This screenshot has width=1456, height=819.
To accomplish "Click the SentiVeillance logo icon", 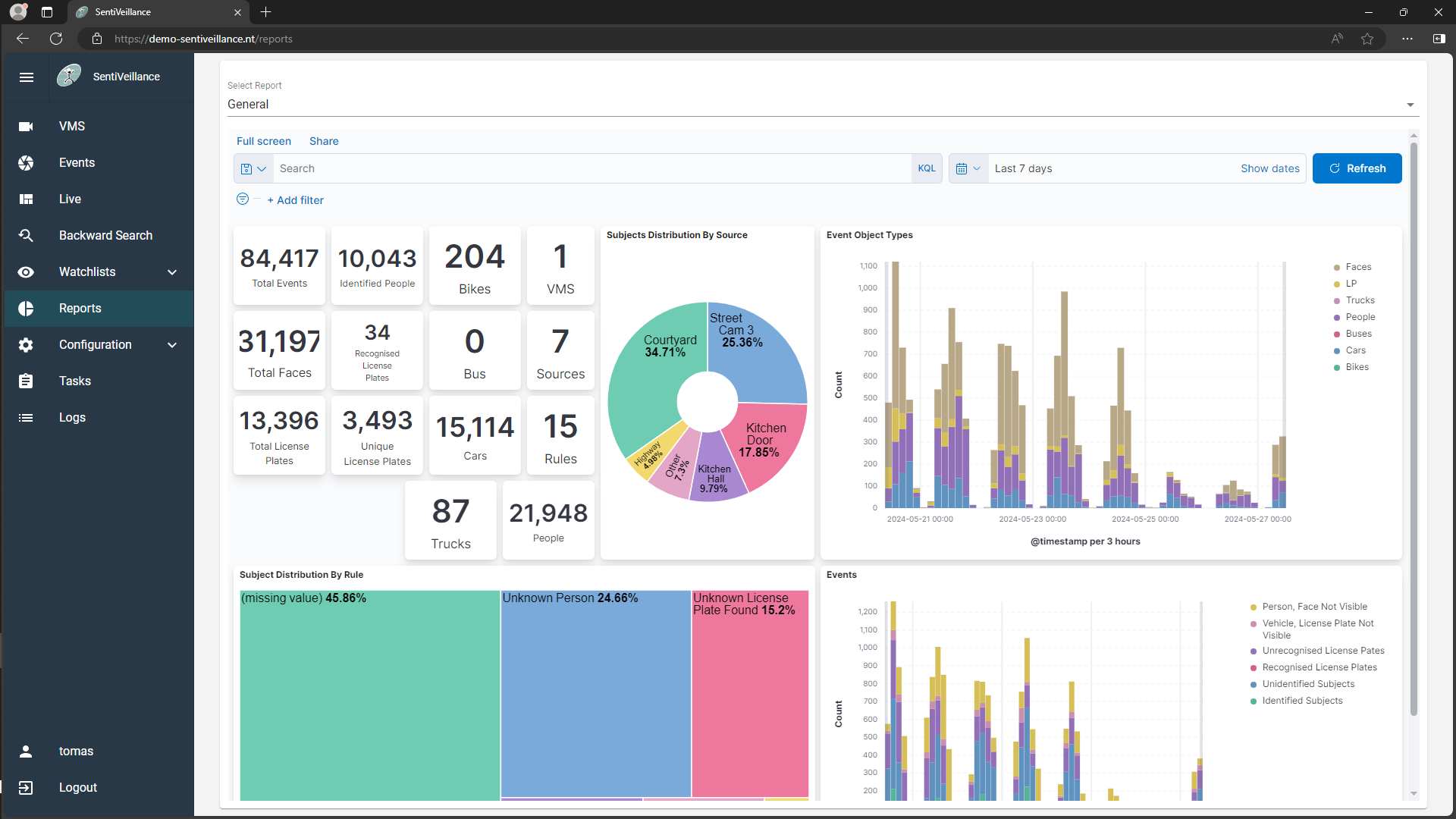I will click(69, 76).
